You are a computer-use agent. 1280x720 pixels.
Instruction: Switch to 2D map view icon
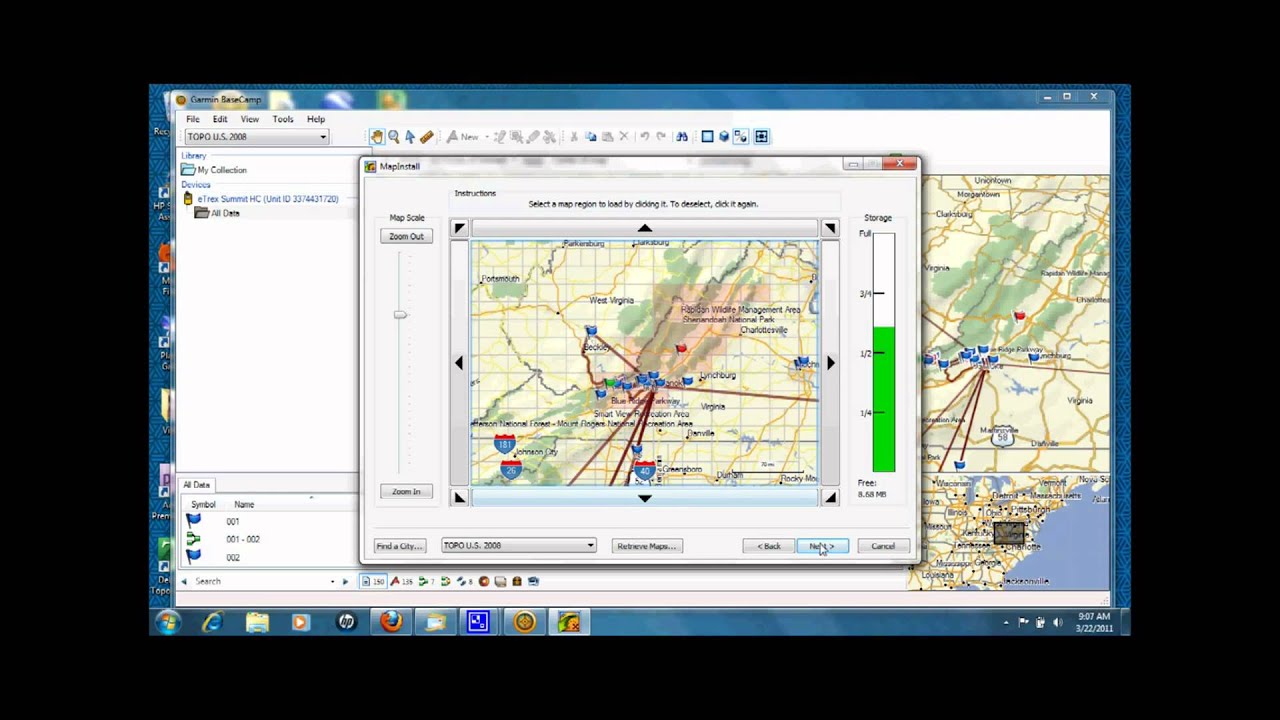tap(707, 137)
